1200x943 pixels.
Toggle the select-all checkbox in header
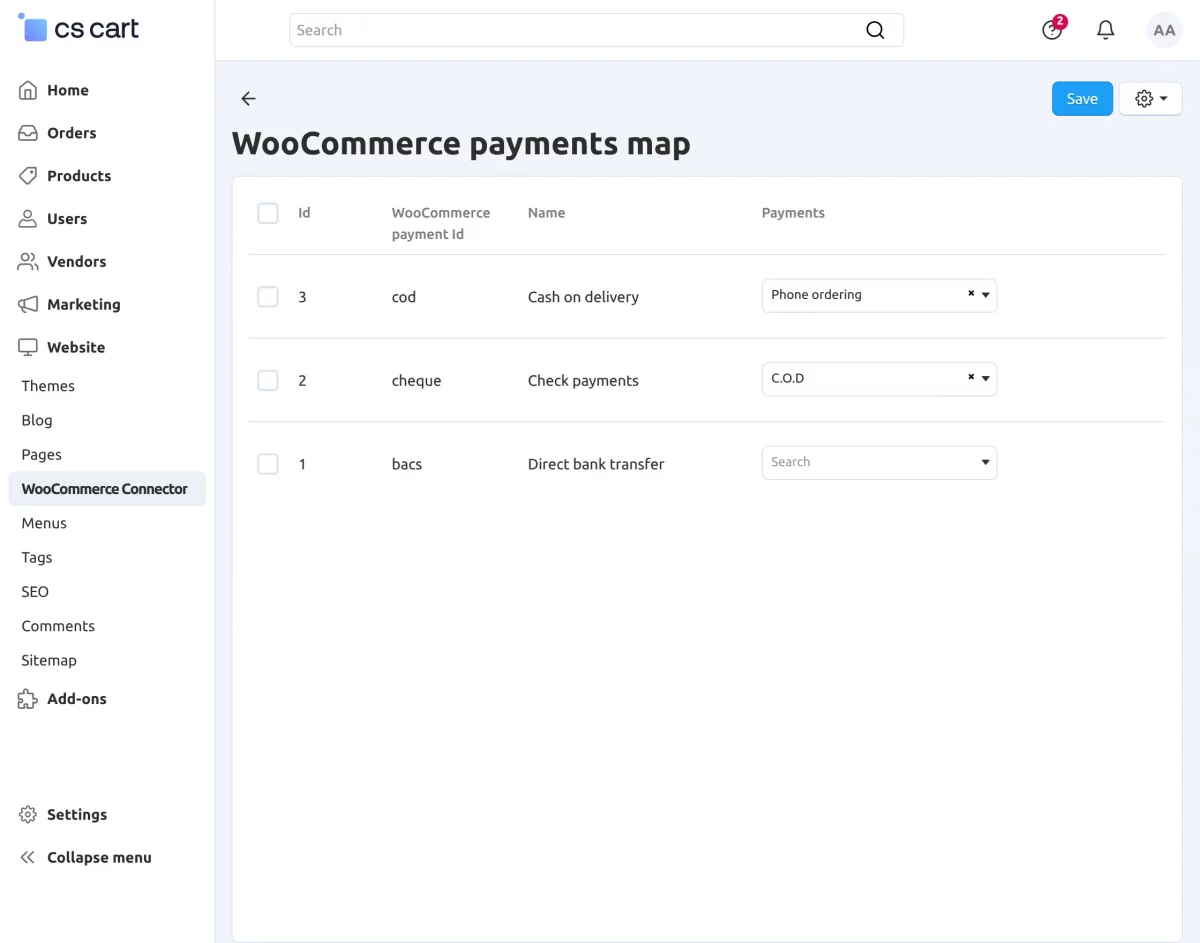268,213
